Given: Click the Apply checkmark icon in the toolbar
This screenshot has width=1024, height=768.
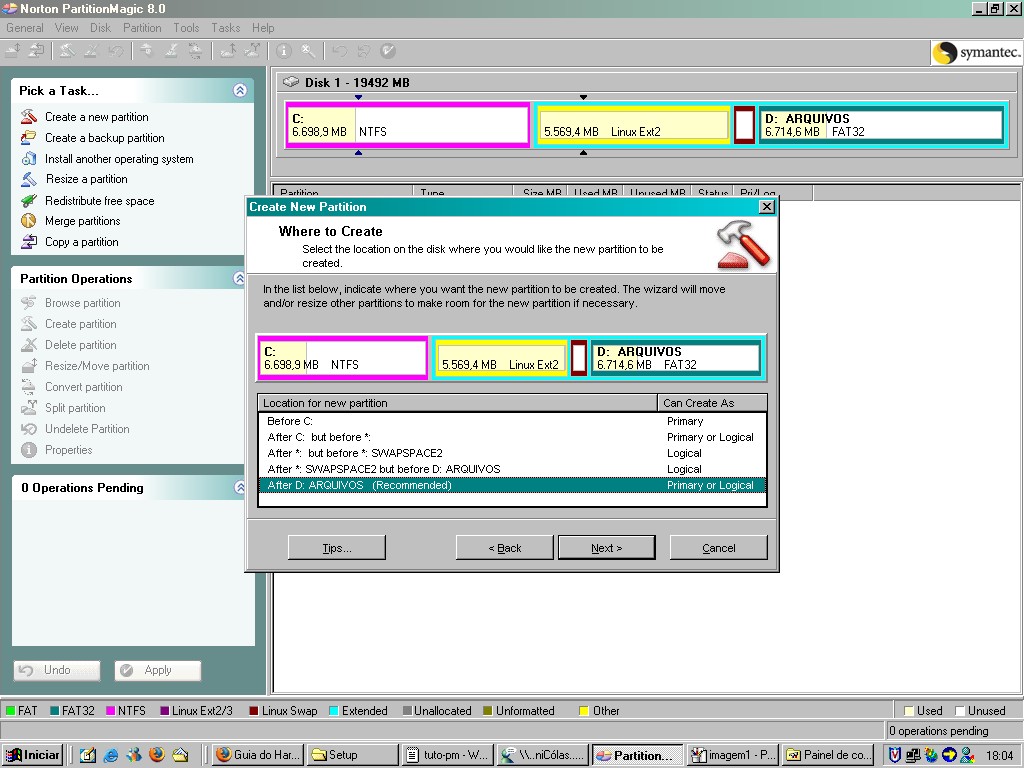Looking at the screenshot, I should [x=388, y=51].
